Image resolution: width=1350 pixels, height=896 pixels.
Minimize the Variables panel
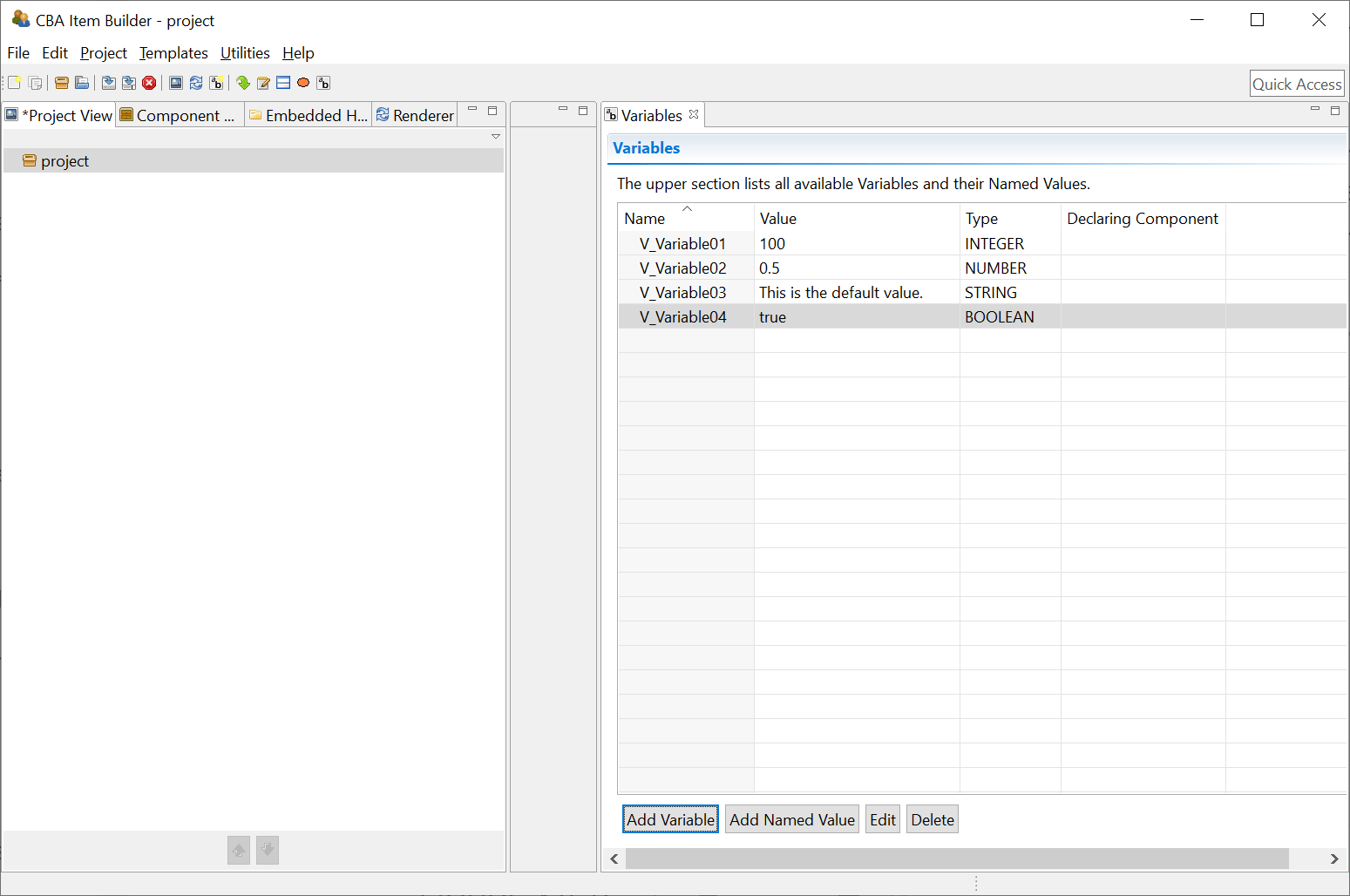[x=1315, y=110]
